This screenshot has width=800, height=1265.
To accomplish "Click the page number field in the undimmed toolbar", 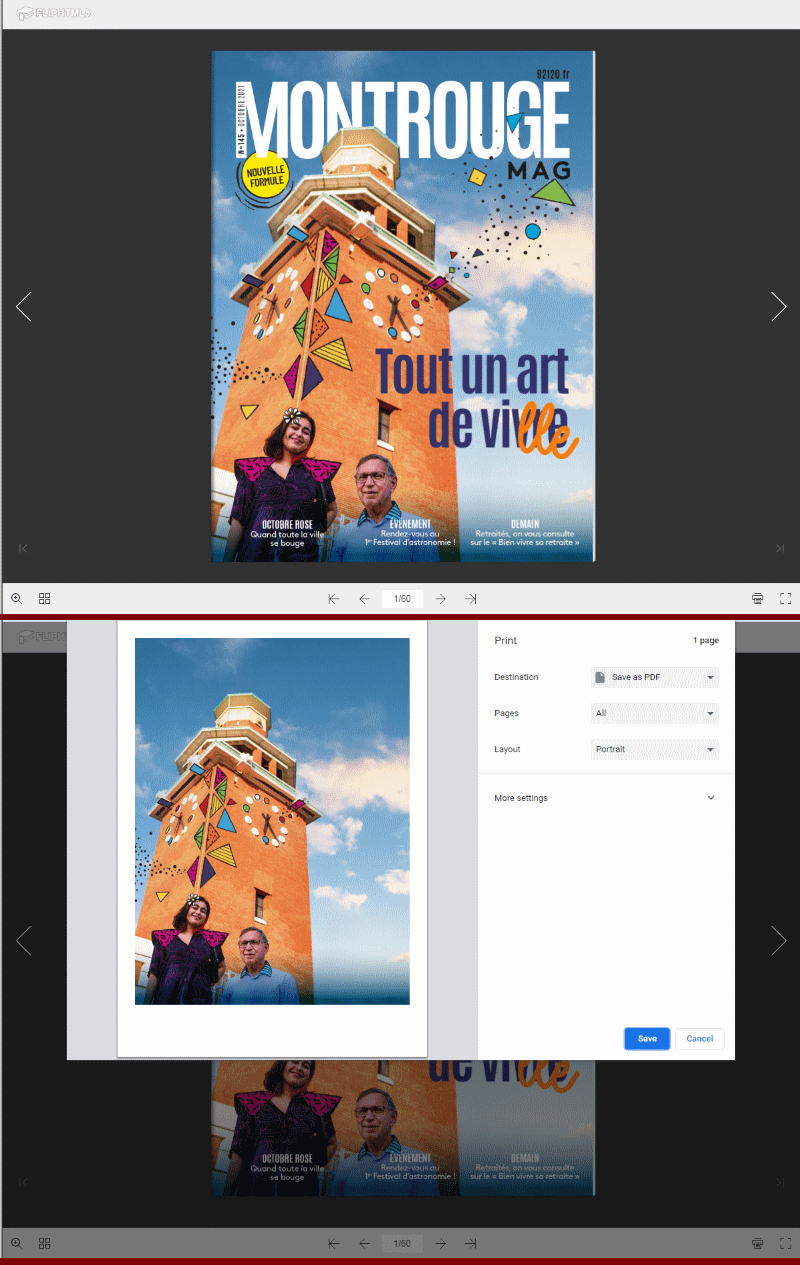I will point(402,599).
